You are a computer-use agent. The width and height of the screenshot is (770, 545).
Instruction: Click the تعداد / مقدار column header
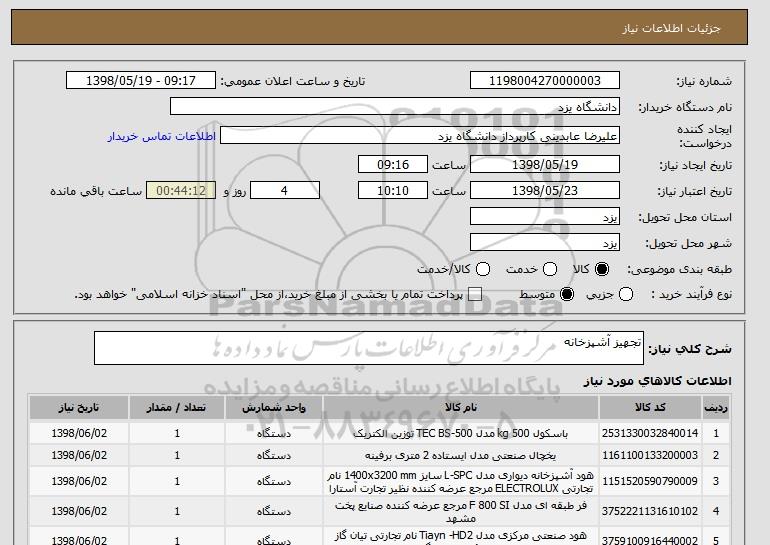pyautogui.click(x=177, y=408)
